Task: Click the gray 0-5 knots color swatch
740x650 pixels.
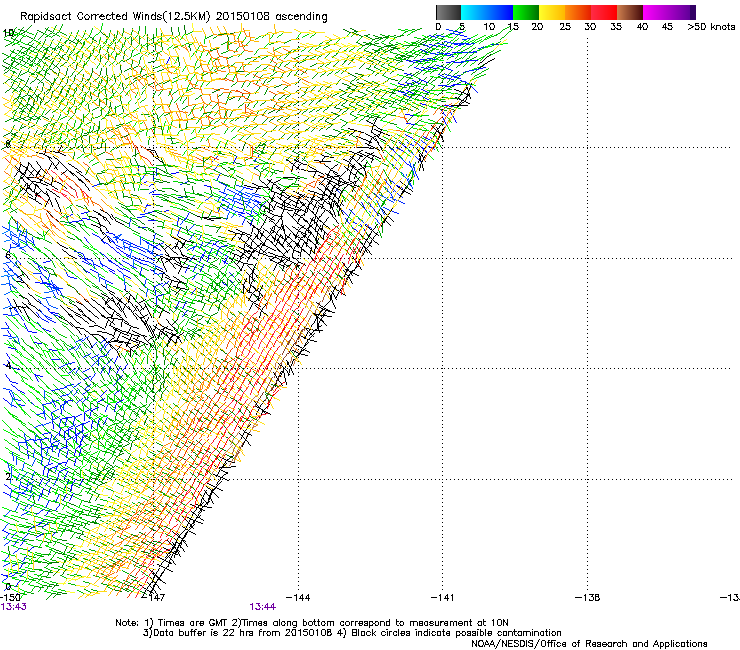Action: (448, 12)
